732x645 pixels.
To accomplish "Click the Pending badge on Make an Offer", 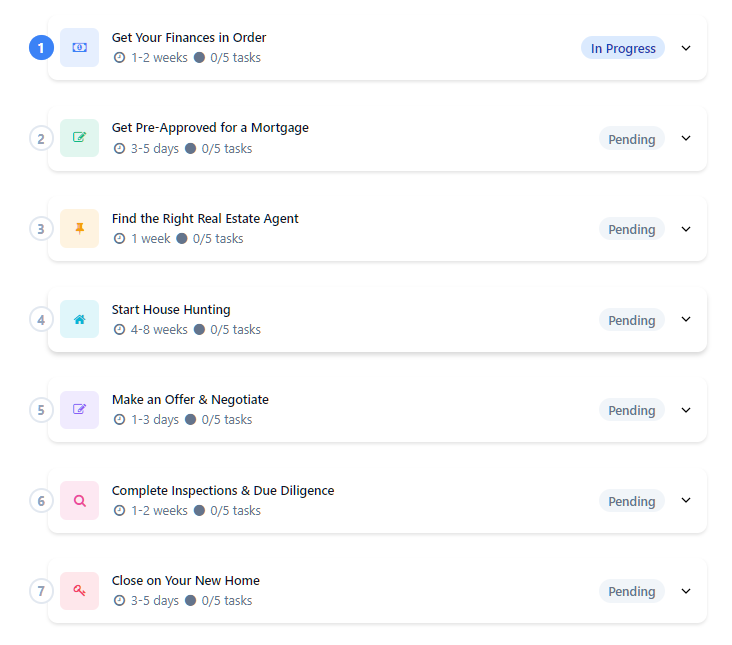I will pos(631,410).
